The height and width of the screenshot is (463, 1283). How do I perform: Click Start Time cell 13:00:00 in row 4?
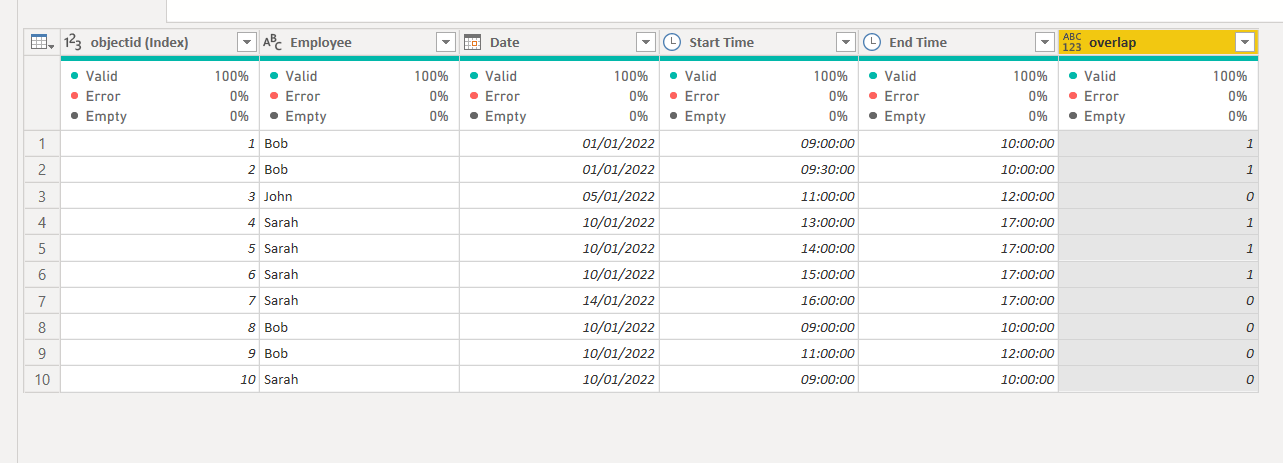(759, 222)
